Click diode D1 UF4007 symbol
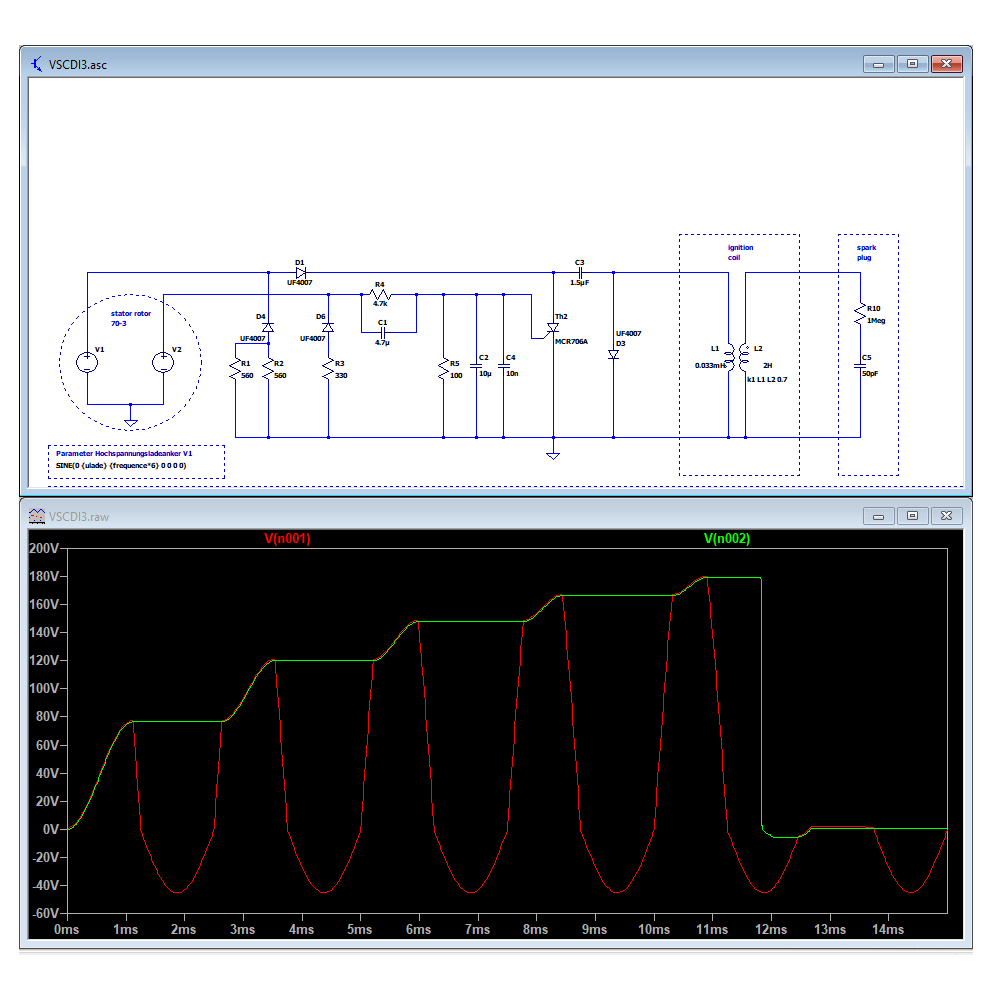The height and width of the screenshot is (1000, 1000). (300, 272)
